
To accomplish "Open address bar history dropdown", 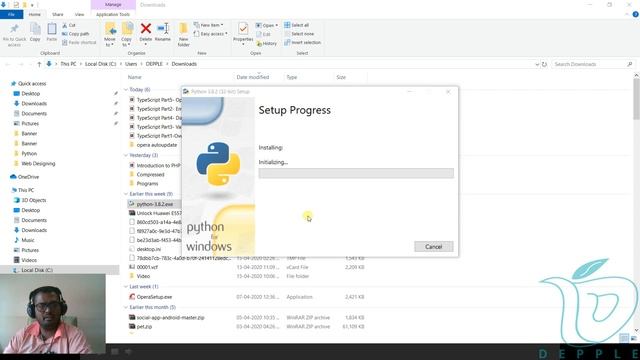I will 537,64.
